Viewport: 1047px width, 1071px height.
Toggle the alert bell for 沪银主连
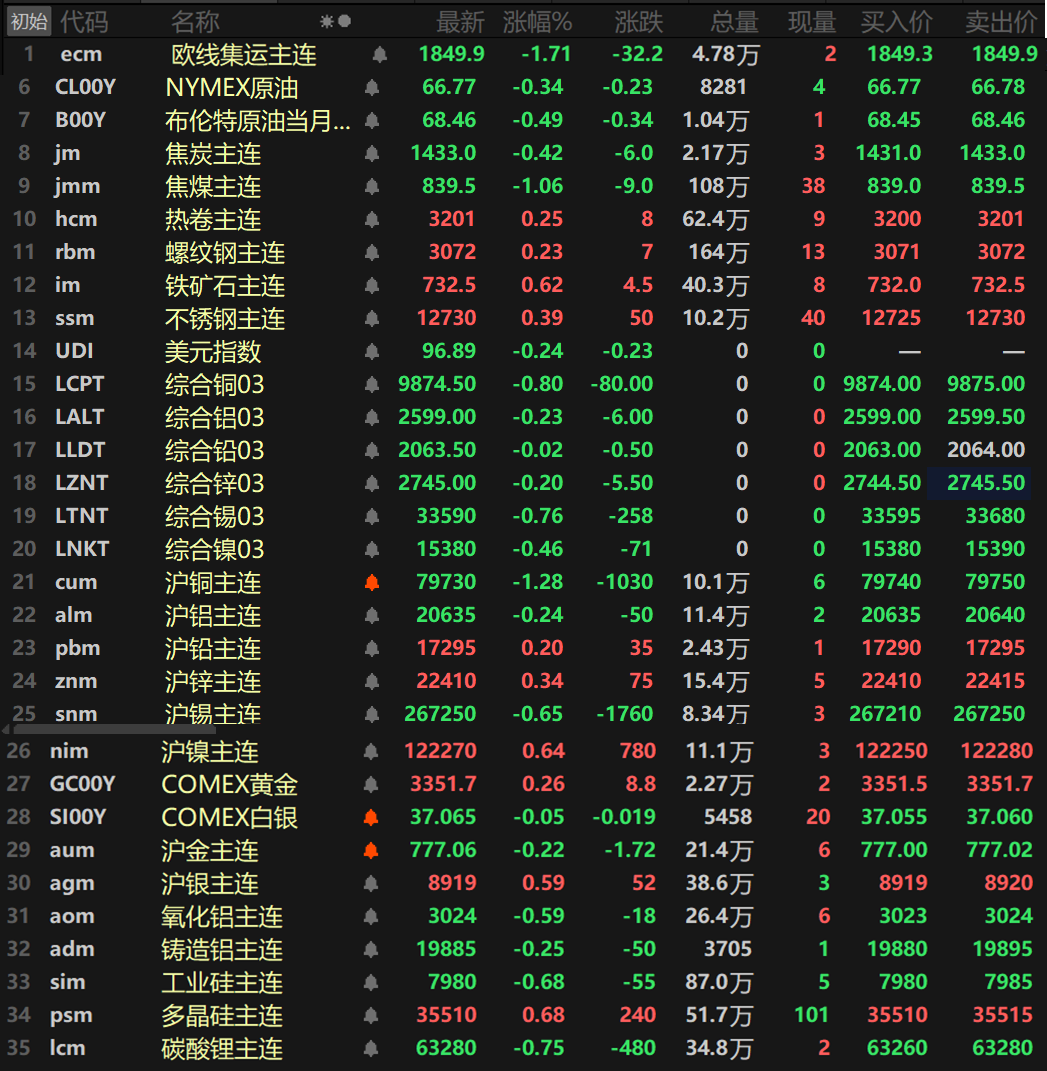pos(371,883)
